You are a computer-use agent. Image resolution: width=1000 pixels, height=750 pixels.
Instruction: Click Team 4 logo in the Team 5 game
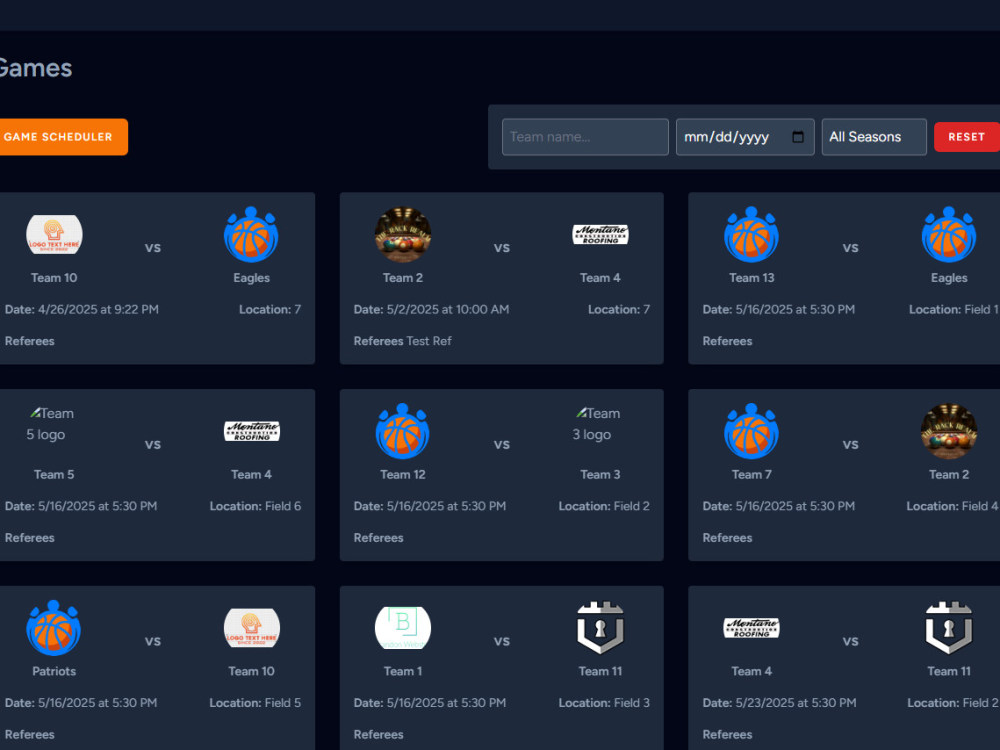coord(251,431)
